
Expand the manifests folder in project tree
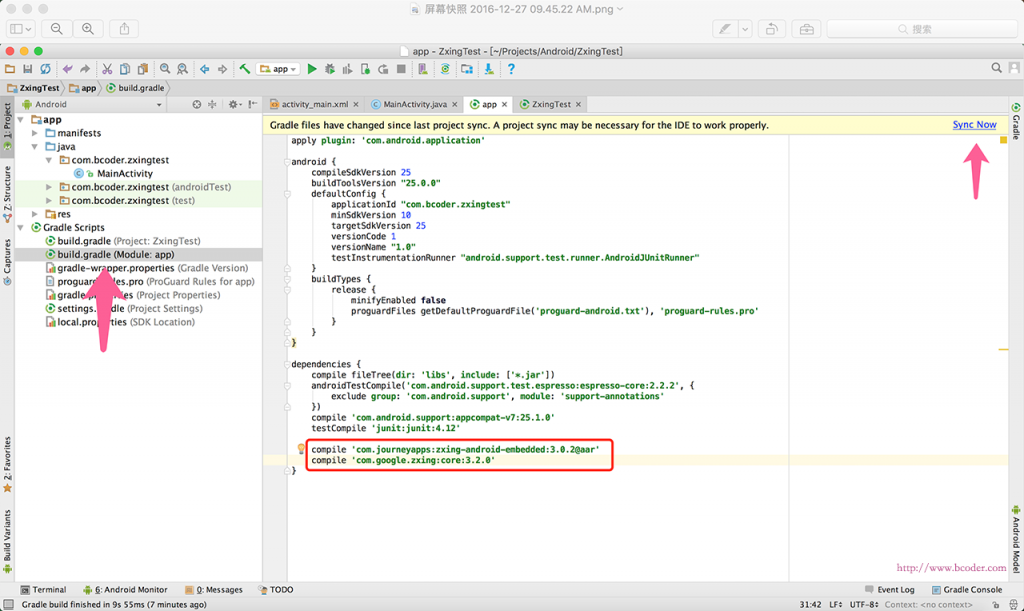coord(36,133)
